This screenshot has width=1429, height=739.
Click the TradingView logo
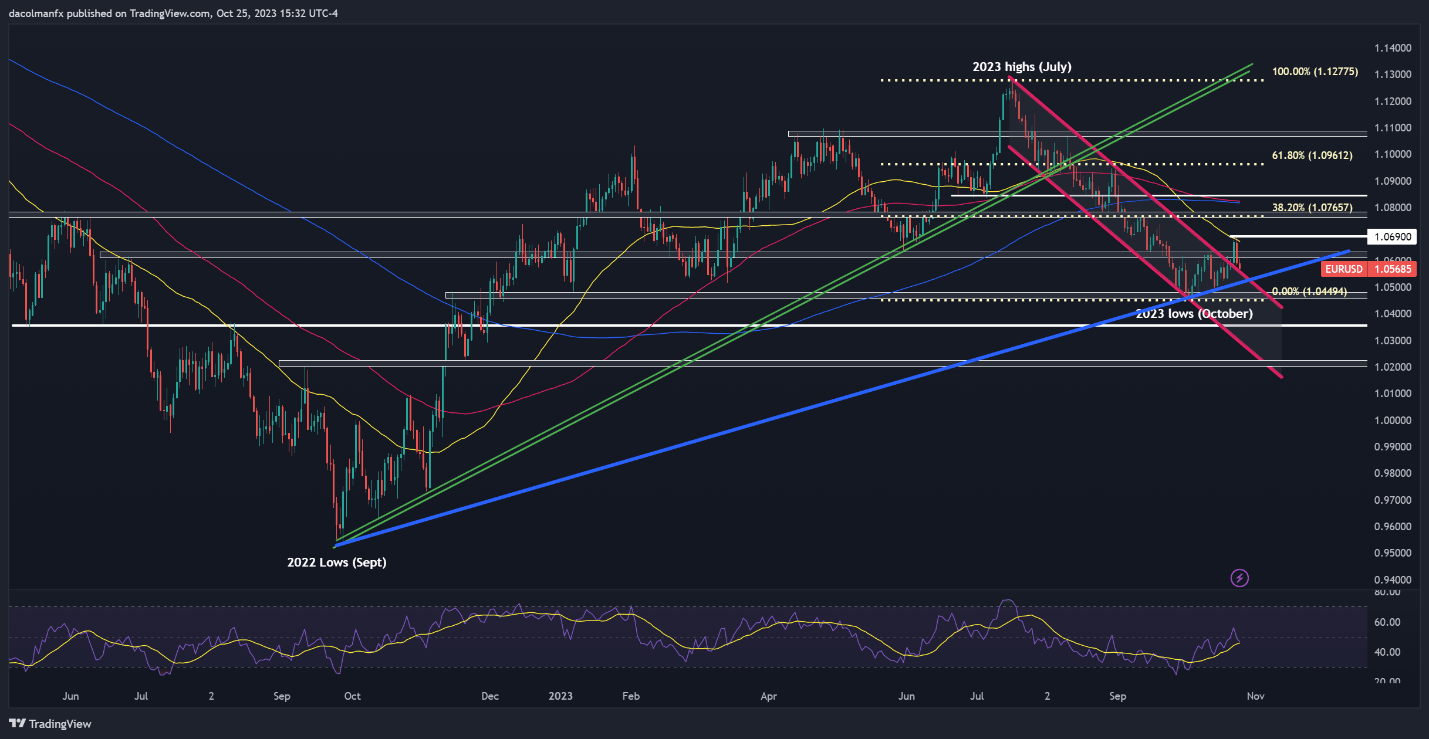pos(48,723)
